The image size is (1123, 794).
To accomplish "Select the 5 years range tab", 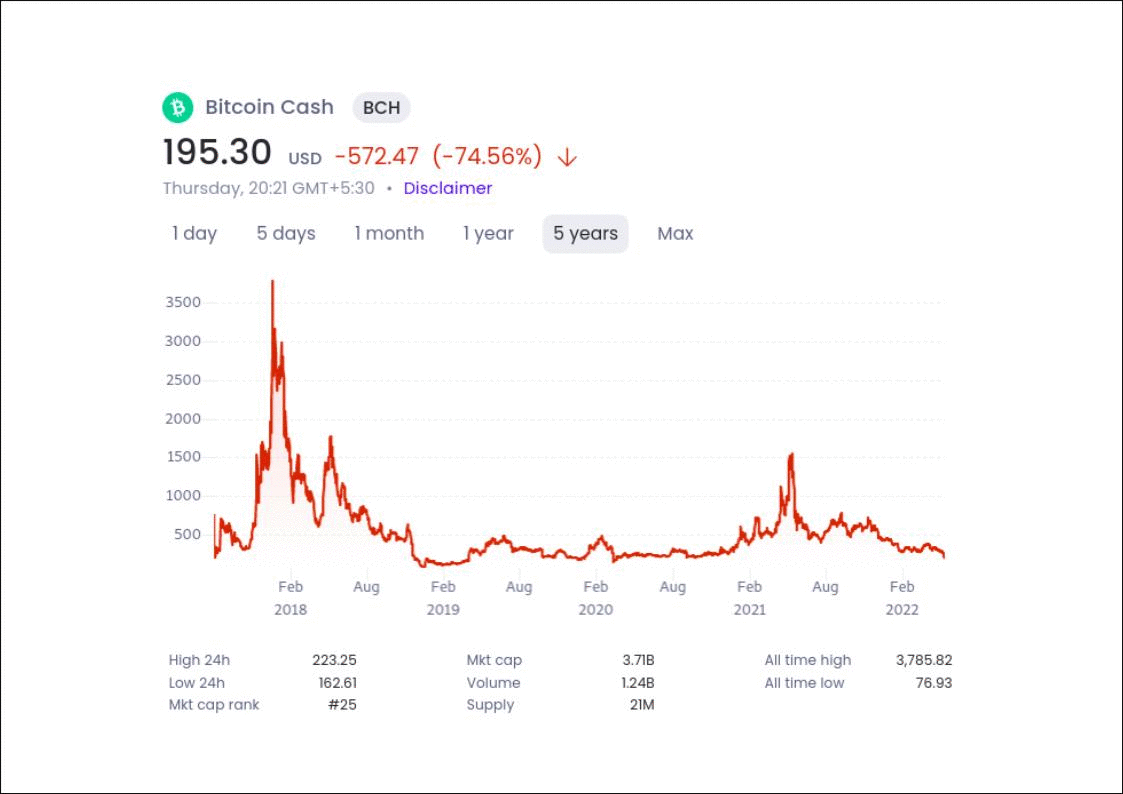I will pos(585,233).
